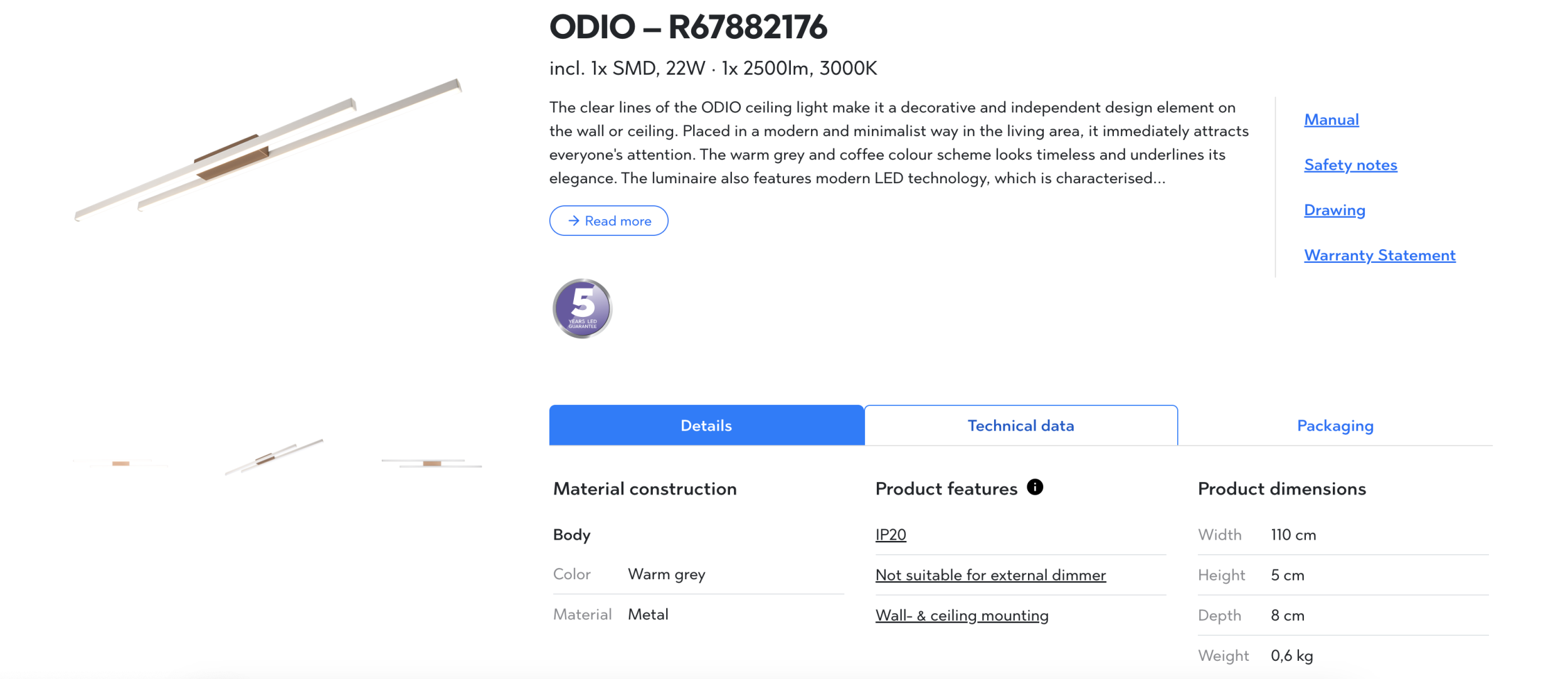This screenshot has width=1568, height=679.
Task: Switch to the Technical data tab
Action: 1020,425
